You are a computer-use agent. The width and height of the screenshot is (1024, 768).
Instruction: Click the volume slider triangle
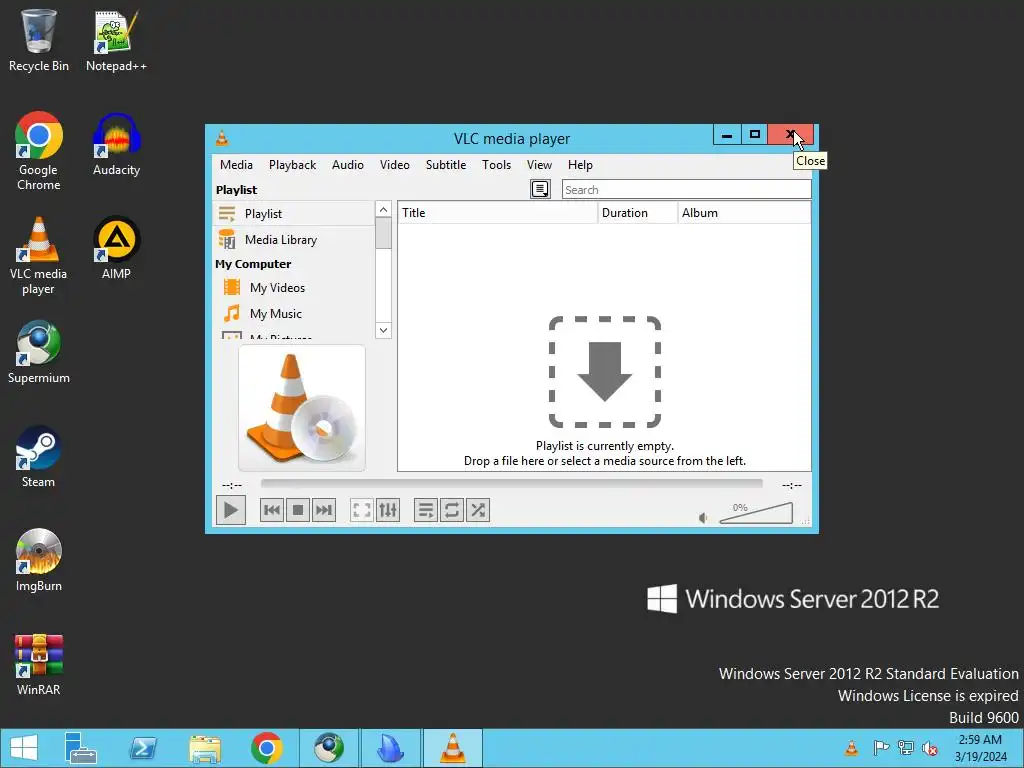click(756, 513)
